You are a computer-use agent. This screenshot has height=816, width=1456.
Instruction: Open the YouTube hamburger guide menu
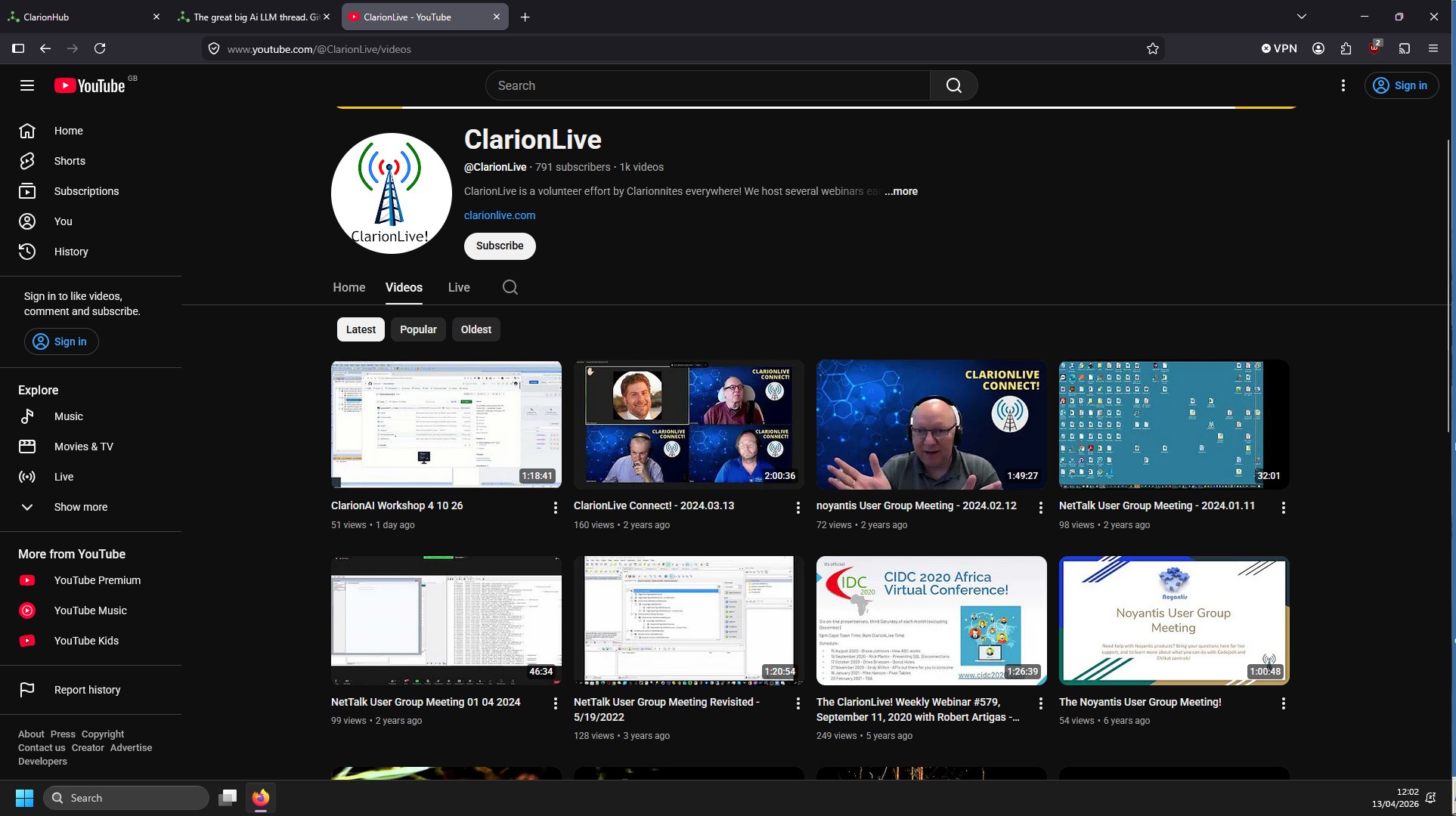(27, 85)
